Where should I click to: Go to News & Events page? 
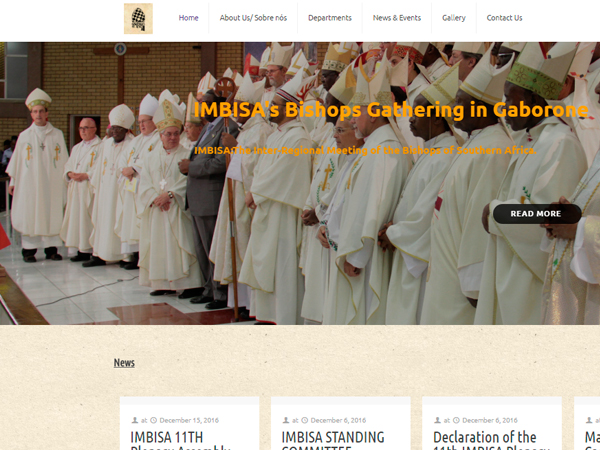point(396,18)
